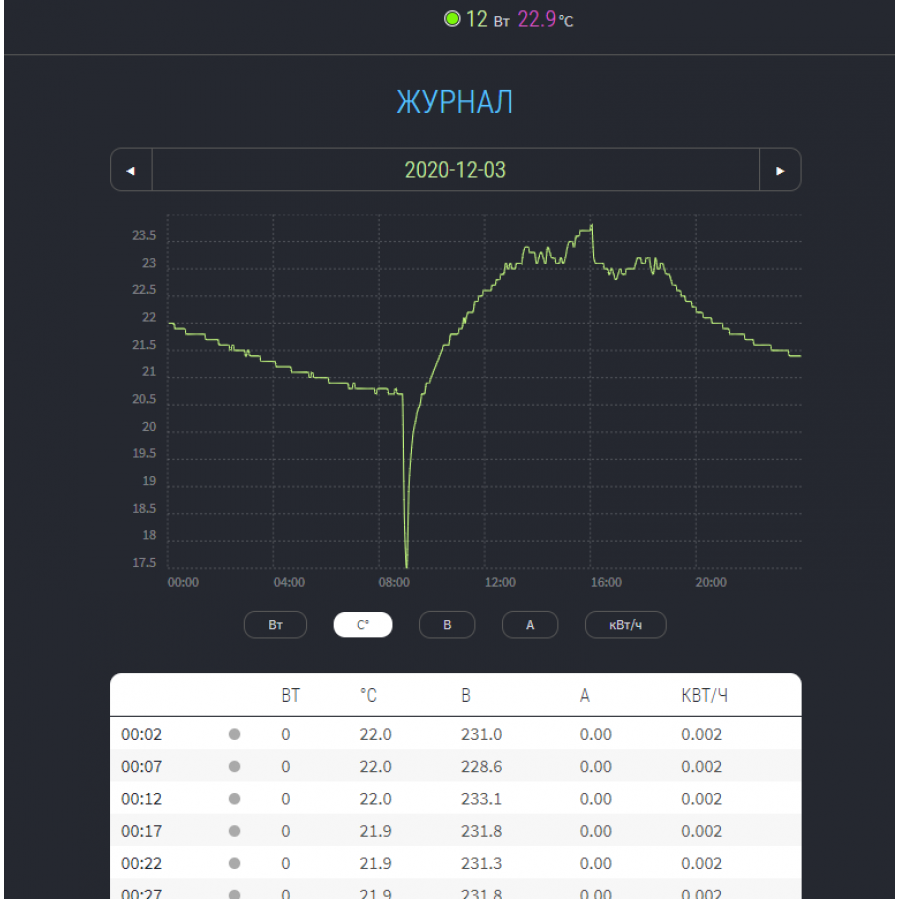
Task: Click the green power status indicator
Action: point(452,19)
